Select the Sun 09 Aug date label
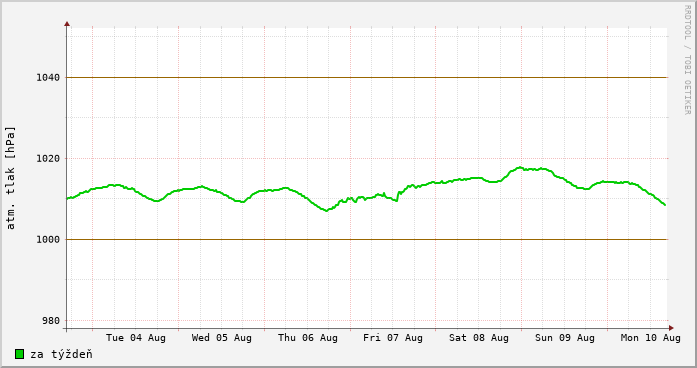The height and width of the screenshot is (368, 697). (x=565, y=338)
